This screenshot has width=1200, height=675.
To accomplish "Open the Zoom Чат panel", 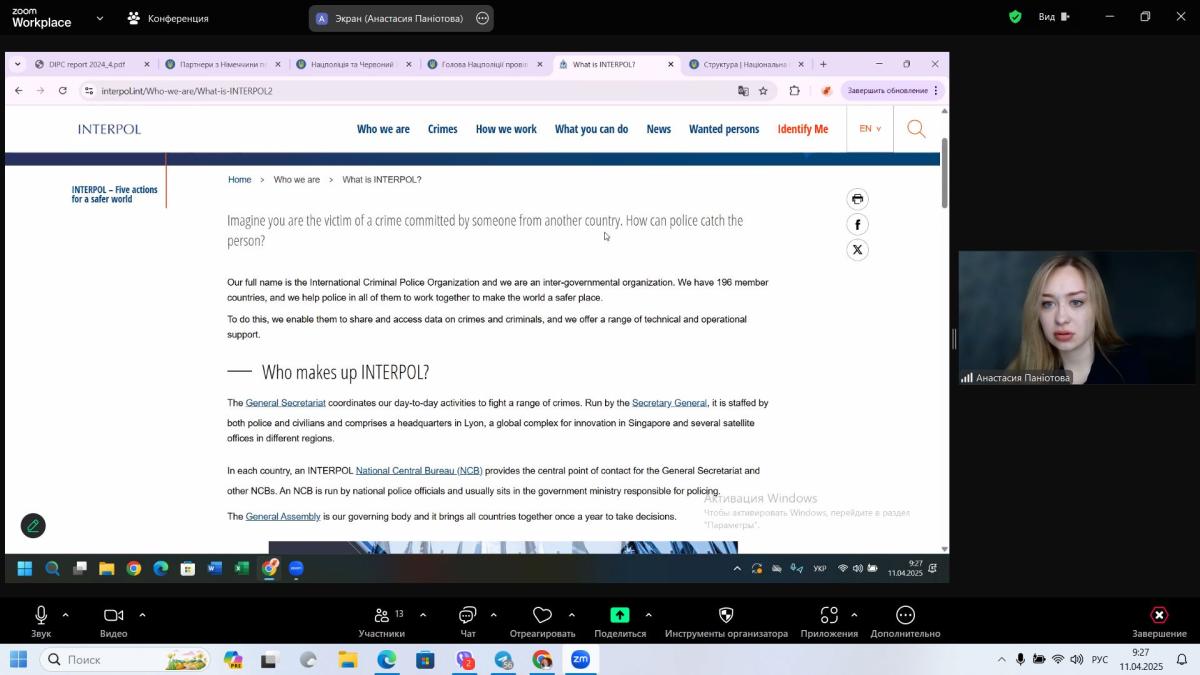I will 467,621.
